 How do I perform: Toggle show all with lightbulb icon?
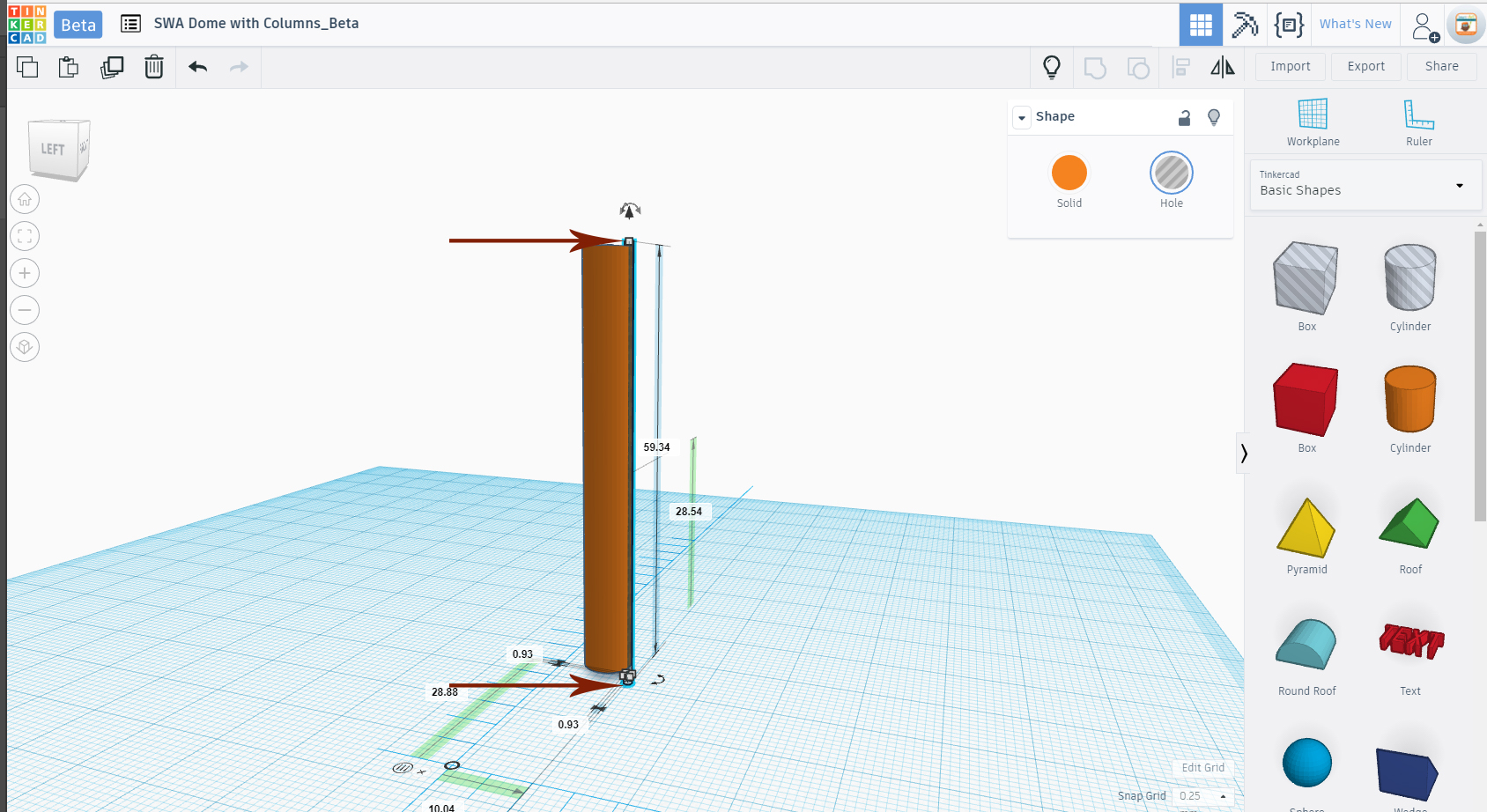pyautogui.click(x=1052, y=68)
